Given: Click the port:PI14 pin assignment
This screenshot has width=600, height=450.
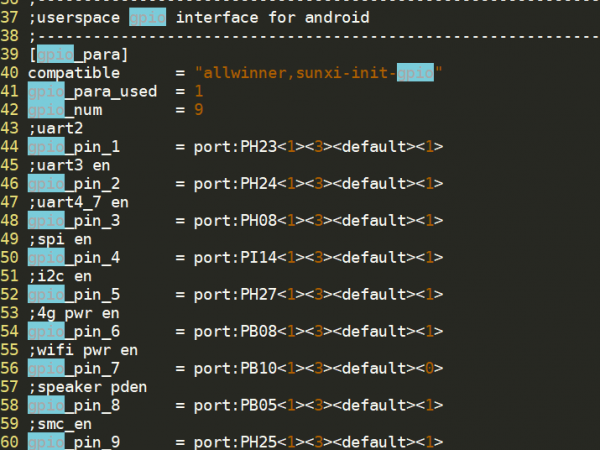Looking at the screenshot, I should 238,258.
